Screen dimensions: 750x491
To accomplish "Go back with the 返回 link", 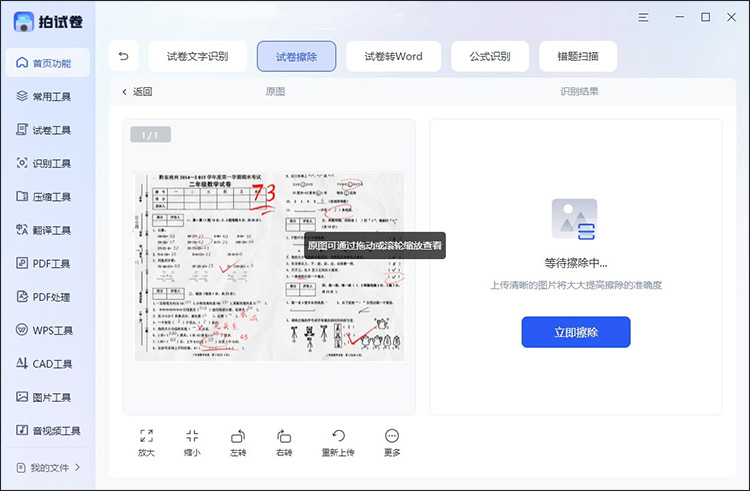I will (x=137, y=92).
